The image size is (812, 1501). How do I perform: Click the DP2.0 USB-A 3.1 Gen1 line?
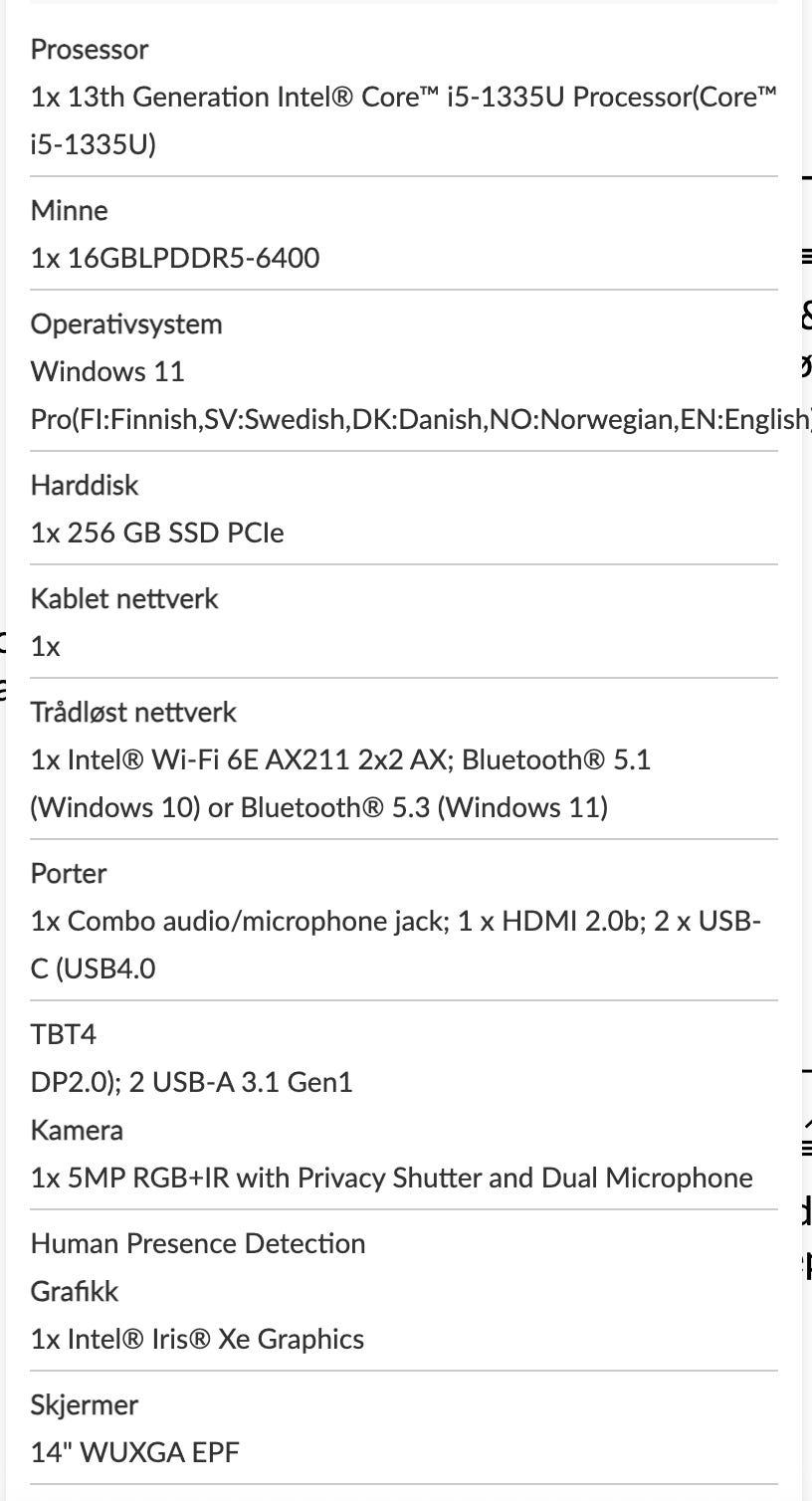tap(192, 1083)
